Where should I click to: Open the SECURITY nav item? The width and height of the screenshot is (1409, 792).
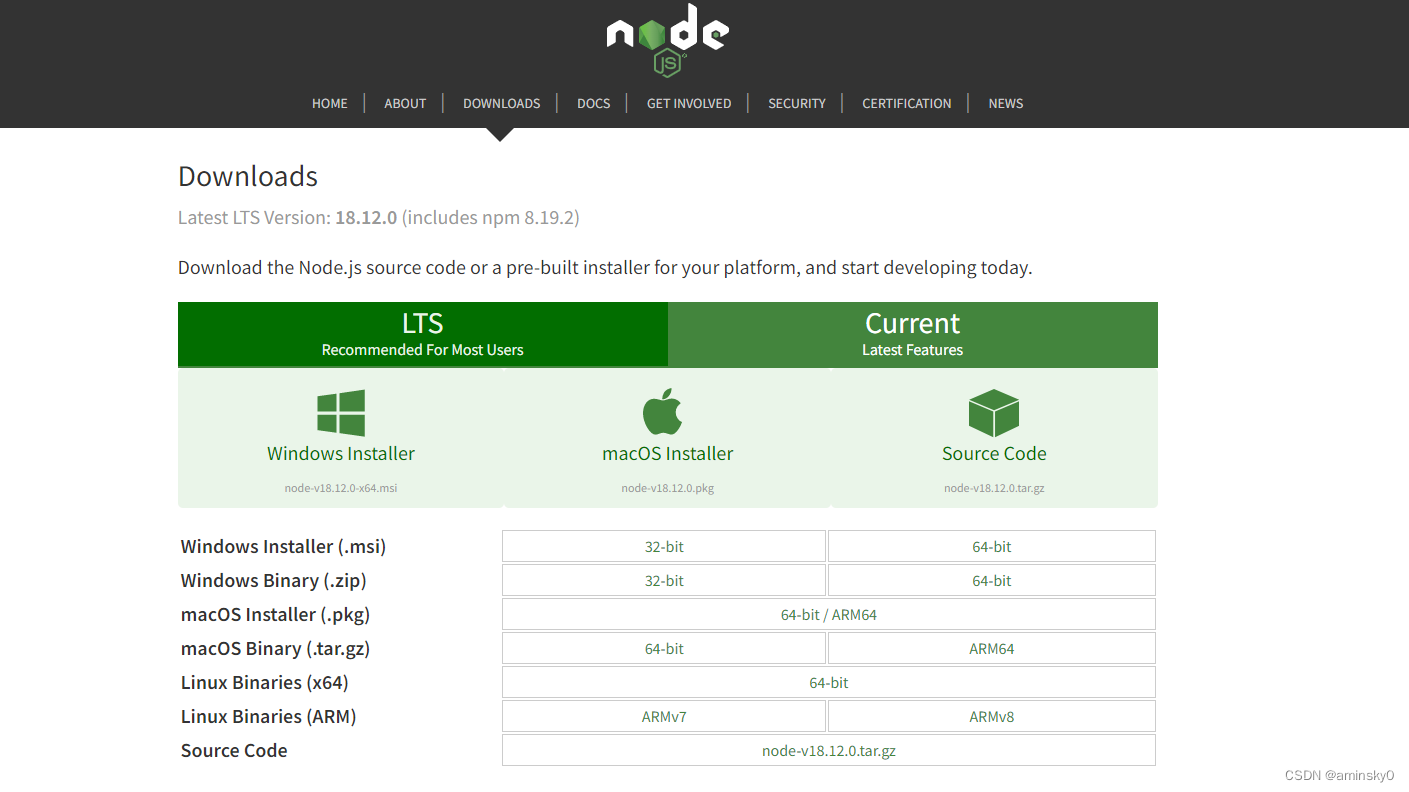click(797, 103)
